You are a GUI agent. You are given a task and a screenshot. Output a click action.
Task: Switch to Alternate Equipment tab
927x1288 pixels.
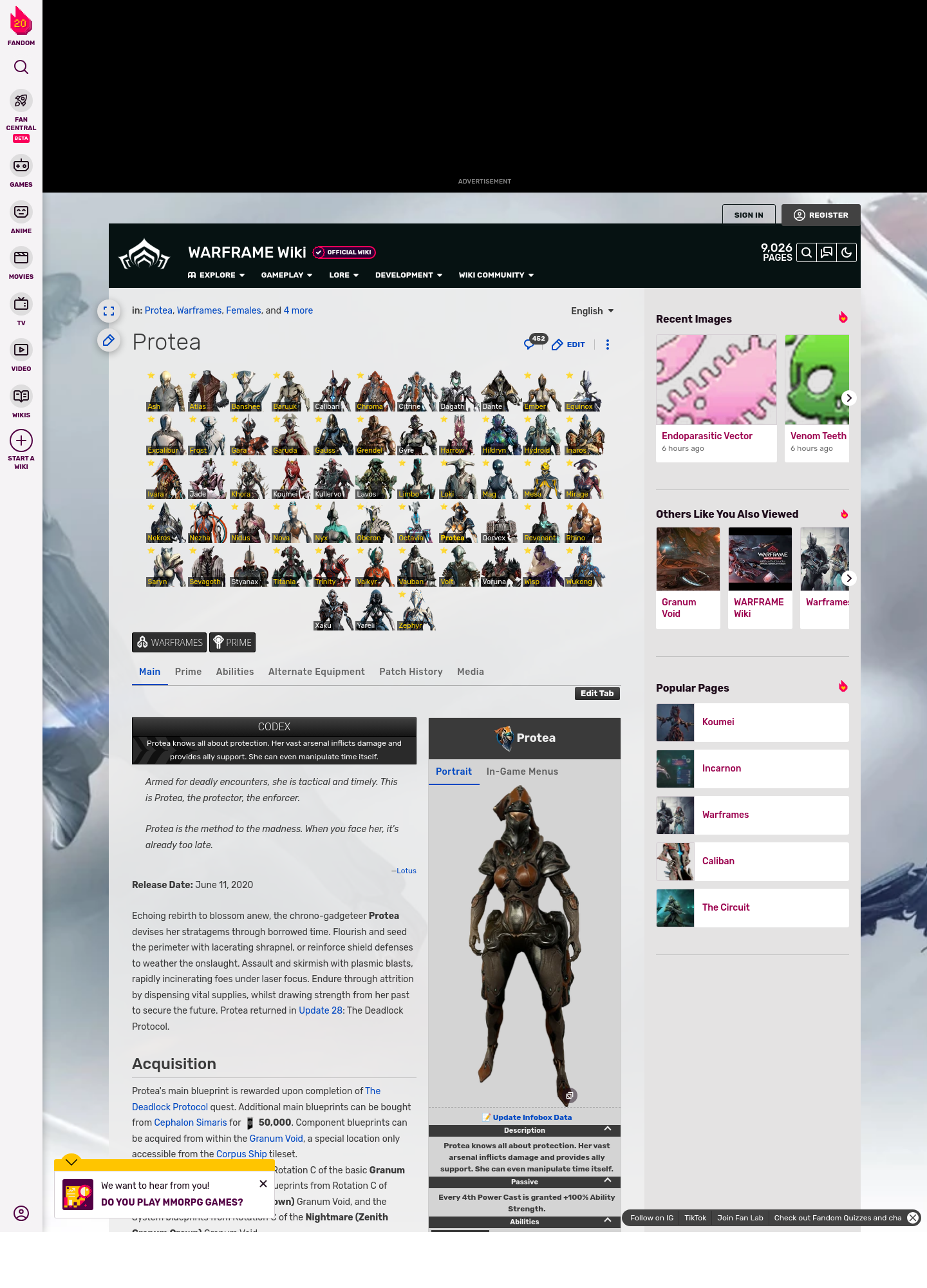[x=317, y=672]
